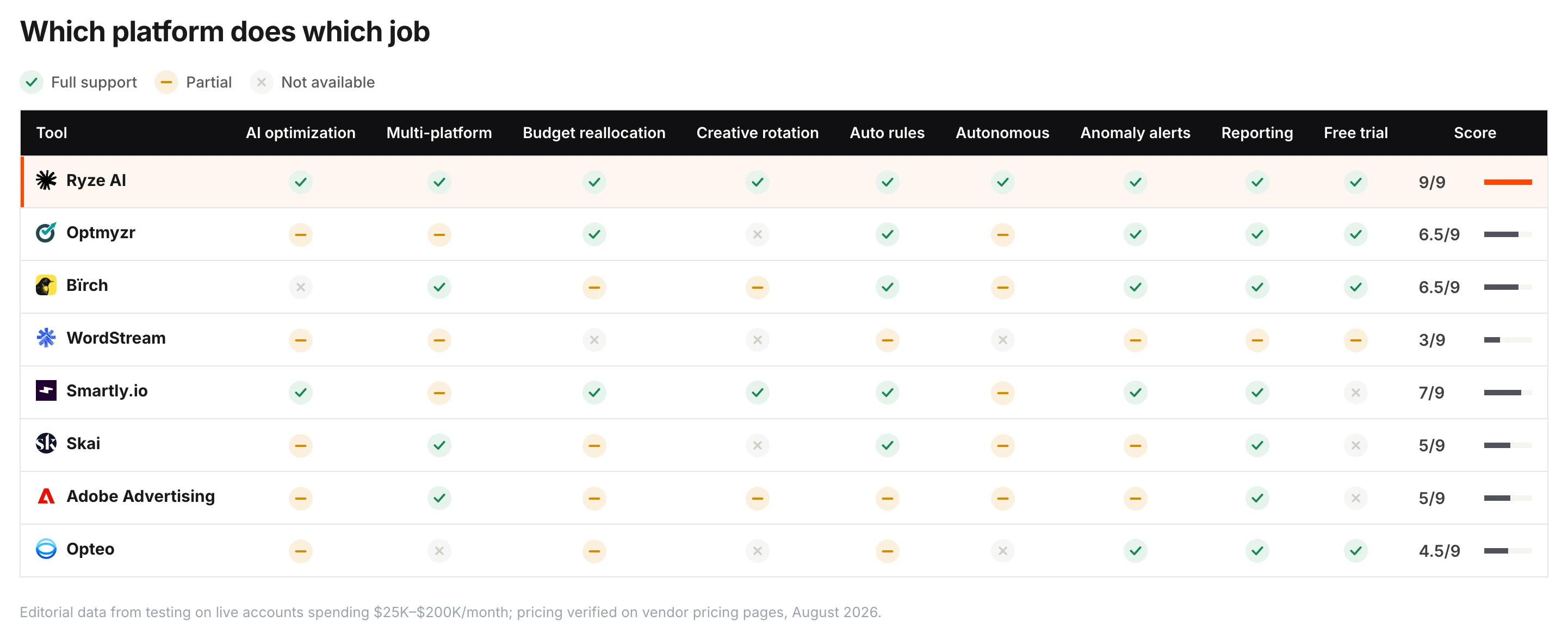Click the 'Optmyzr' tool name
Image resolution: width=1568 pixels, height=640 pixels.
pyautogui.click(x=101, y=233)
